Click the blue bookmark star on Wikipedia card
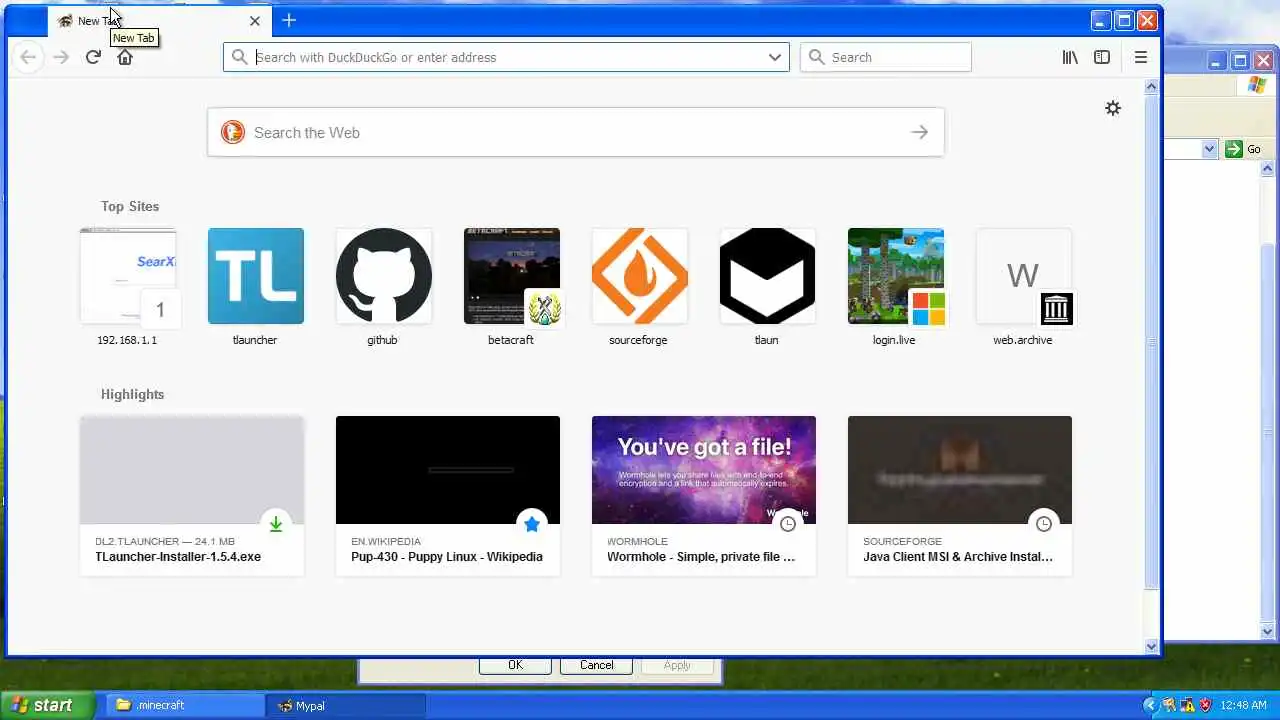 point(532,524)
